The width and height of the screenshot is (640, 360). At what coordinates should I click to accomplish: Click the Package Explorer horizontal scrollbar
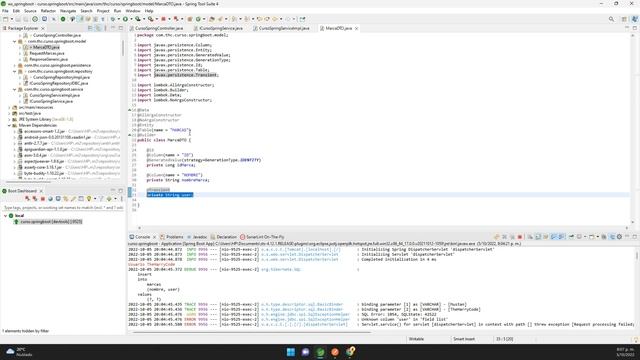tap(28, 182)
